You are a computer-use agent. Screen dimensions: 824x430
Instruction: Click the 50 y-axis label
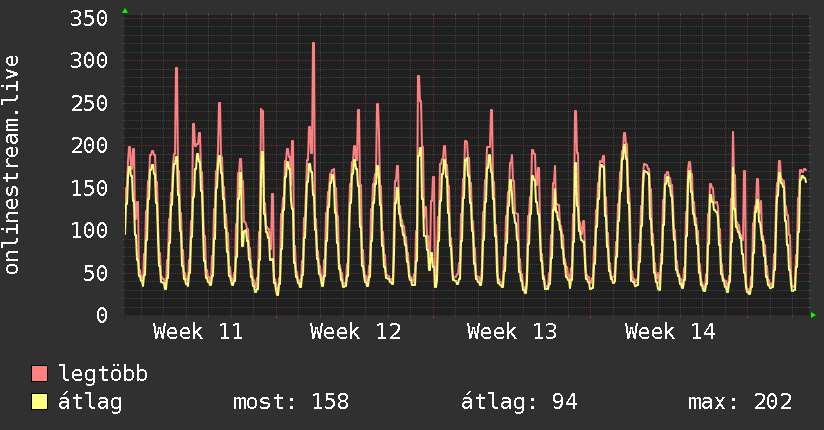click(x=95, y=273)
